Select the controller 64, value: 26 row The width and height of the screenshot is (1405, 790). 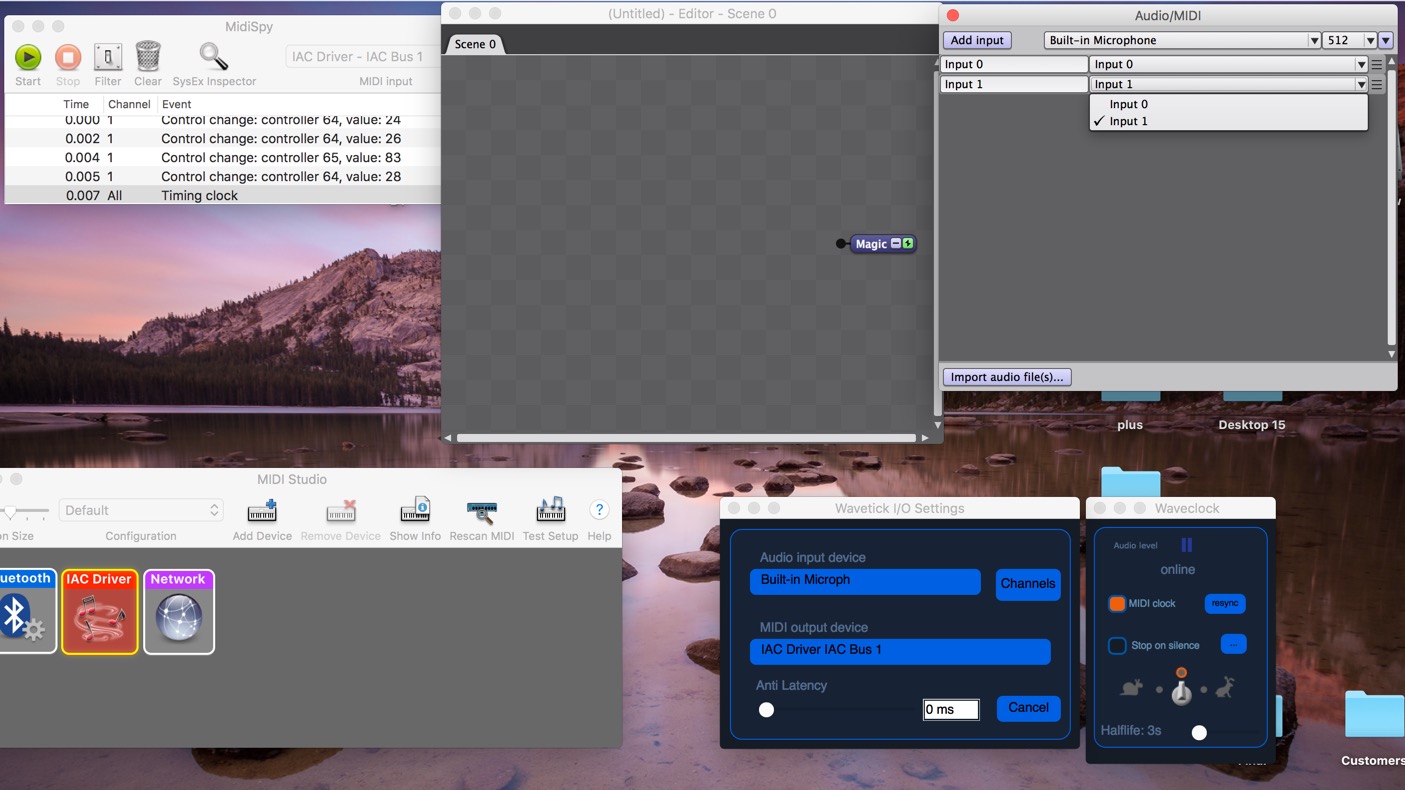point(222,139)
